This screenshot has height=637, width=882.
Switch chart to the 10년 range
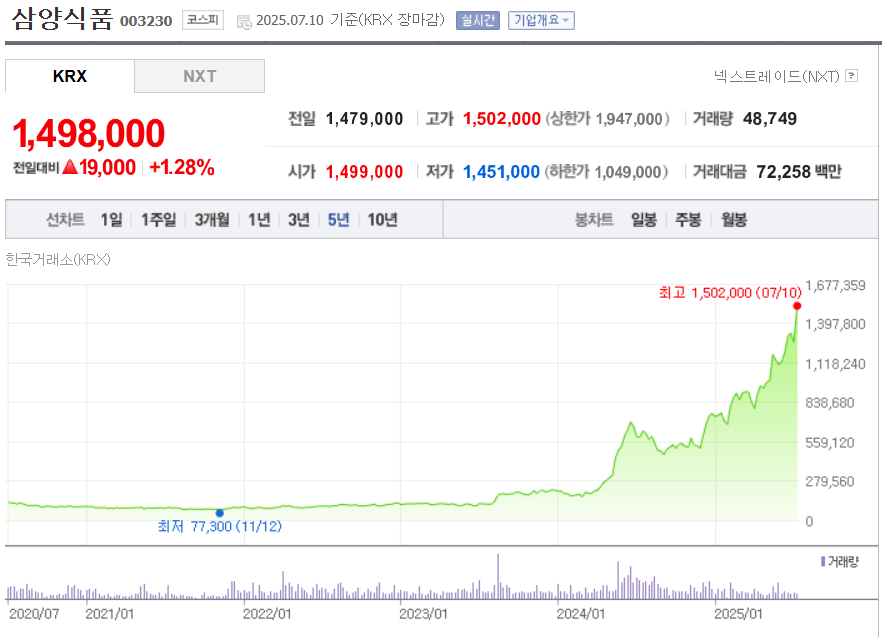[383, 220]
